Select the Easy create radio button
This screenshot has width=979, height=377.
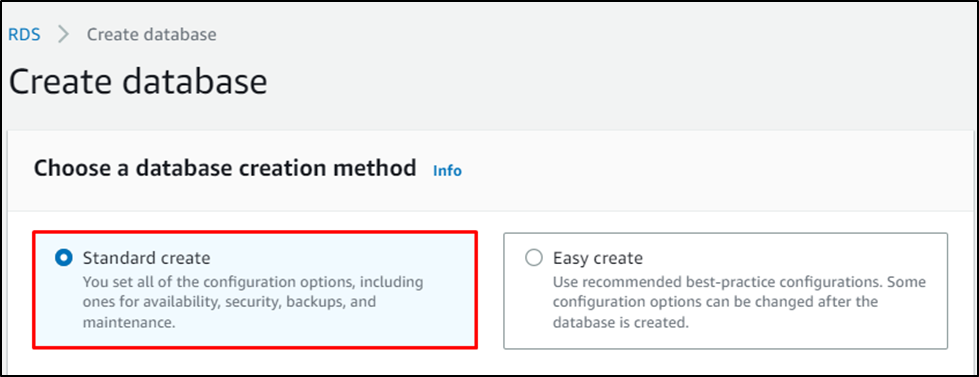click(534, 258)
